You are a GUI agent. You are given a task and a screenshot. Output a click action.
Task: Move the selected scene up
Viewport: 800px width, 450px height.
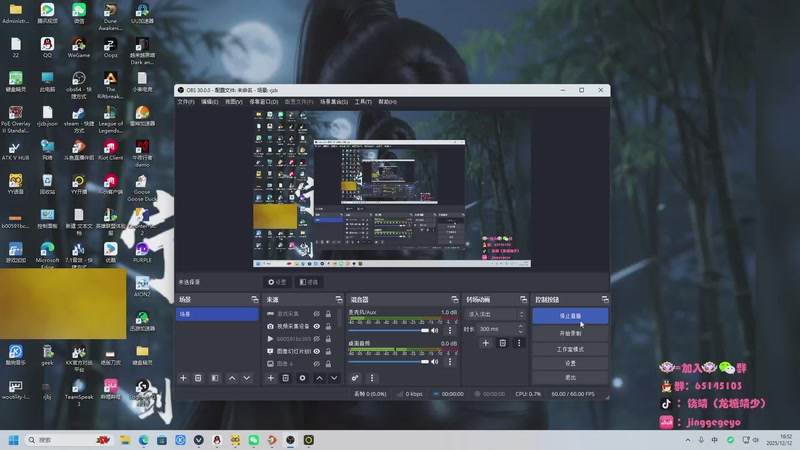click(x=232, y=378)
